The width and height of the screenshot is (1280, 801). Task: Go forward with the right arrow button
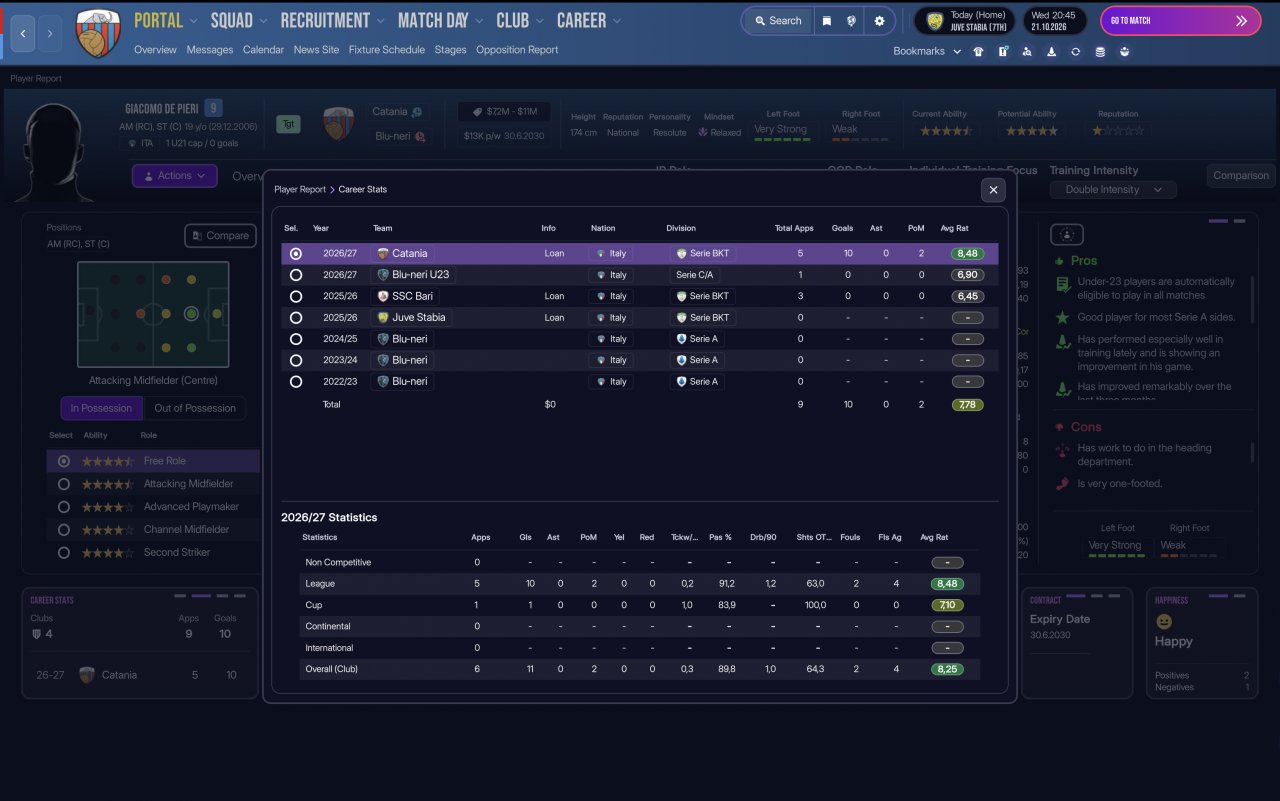(50, 34)
